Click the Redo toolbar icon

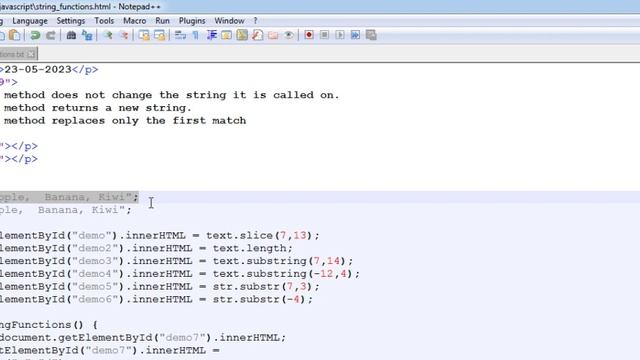50,36
